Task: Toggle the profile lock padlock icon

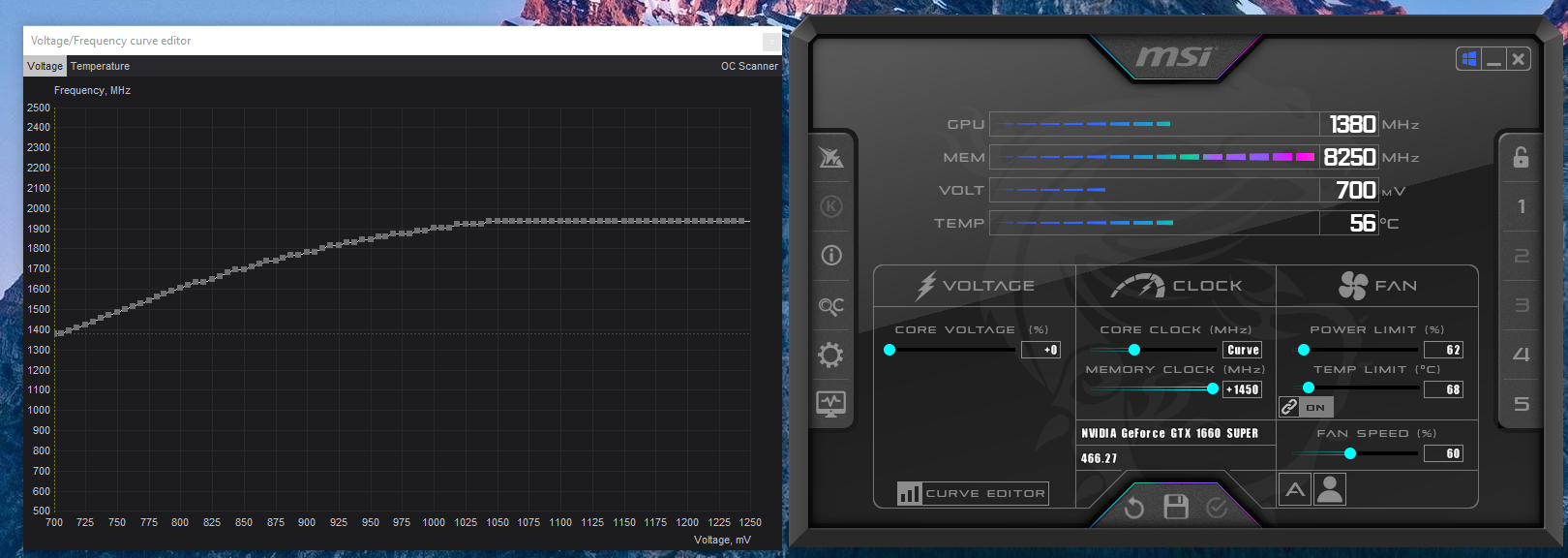Action: pyautogui.click(x=1521, y=157)
